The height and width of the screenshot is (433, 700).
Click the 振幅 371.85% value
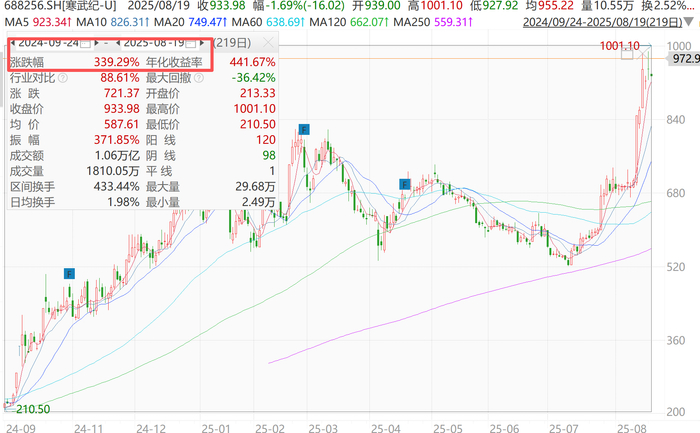(117, 140)
